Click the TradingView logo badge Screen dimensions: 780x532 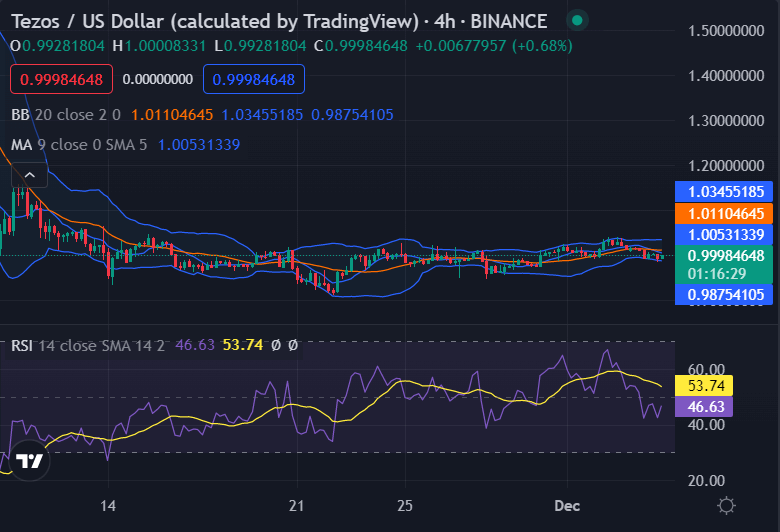29,461
